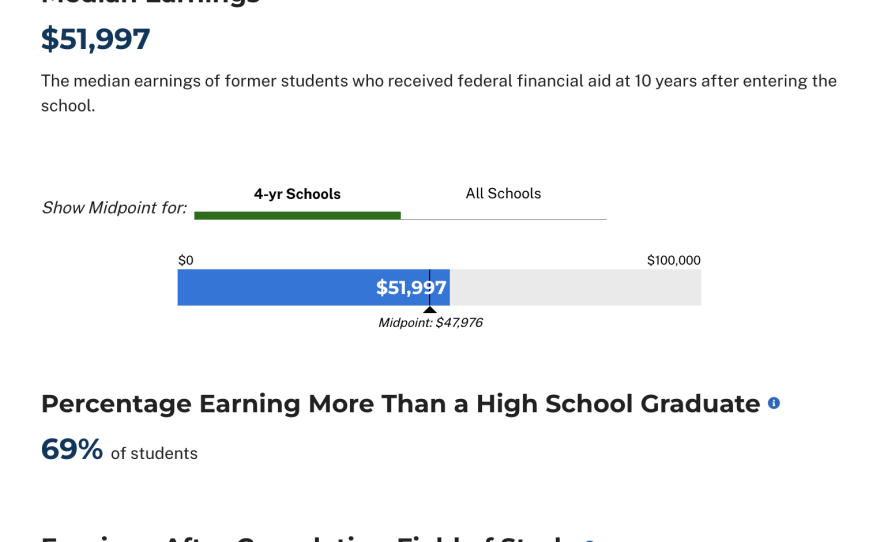Click green underline beneath 4-yr Schools tab
The image size is (880, 542).
[297, 215]
